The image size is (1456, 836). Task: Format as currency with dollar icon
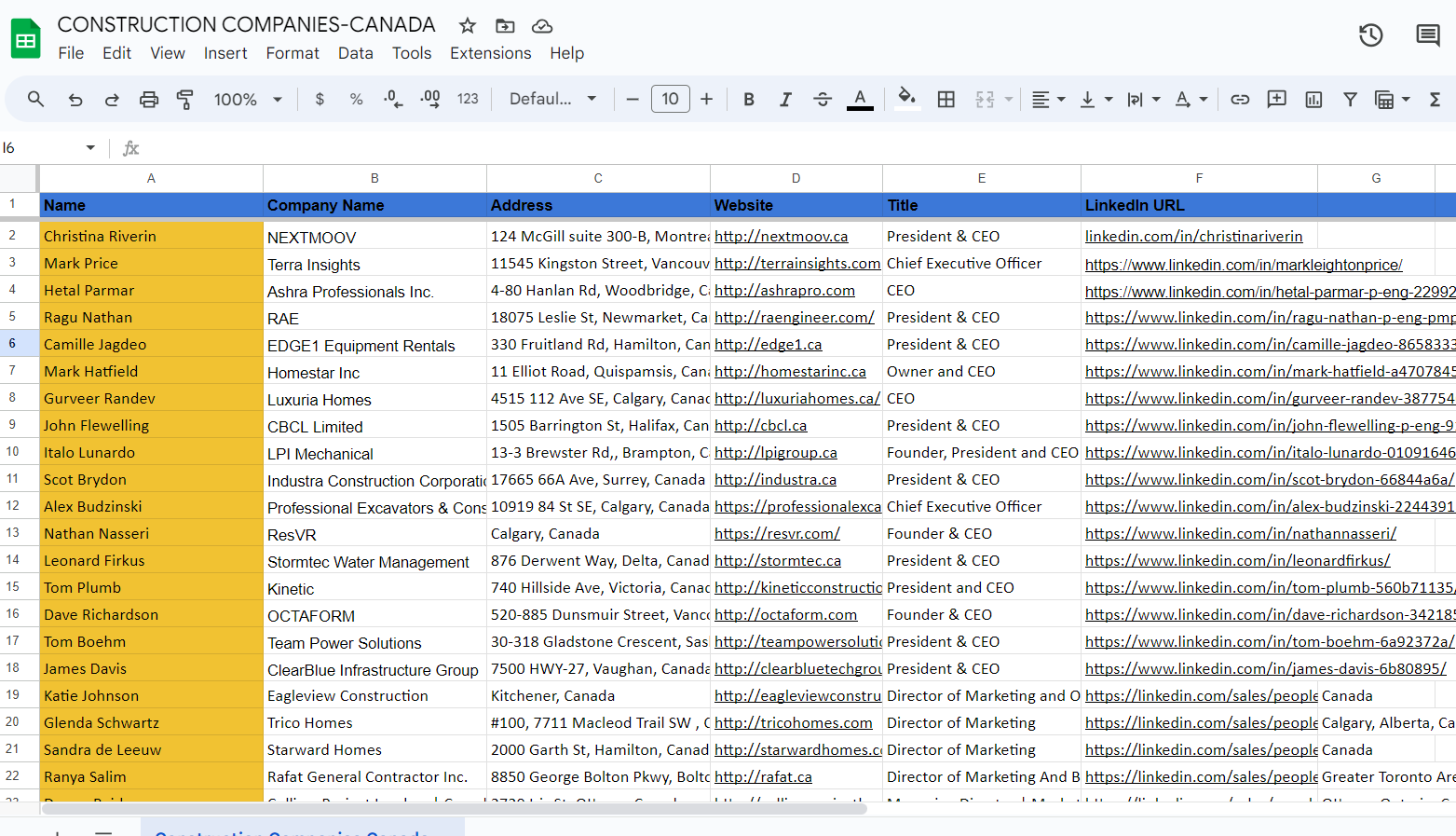[320, 99]
